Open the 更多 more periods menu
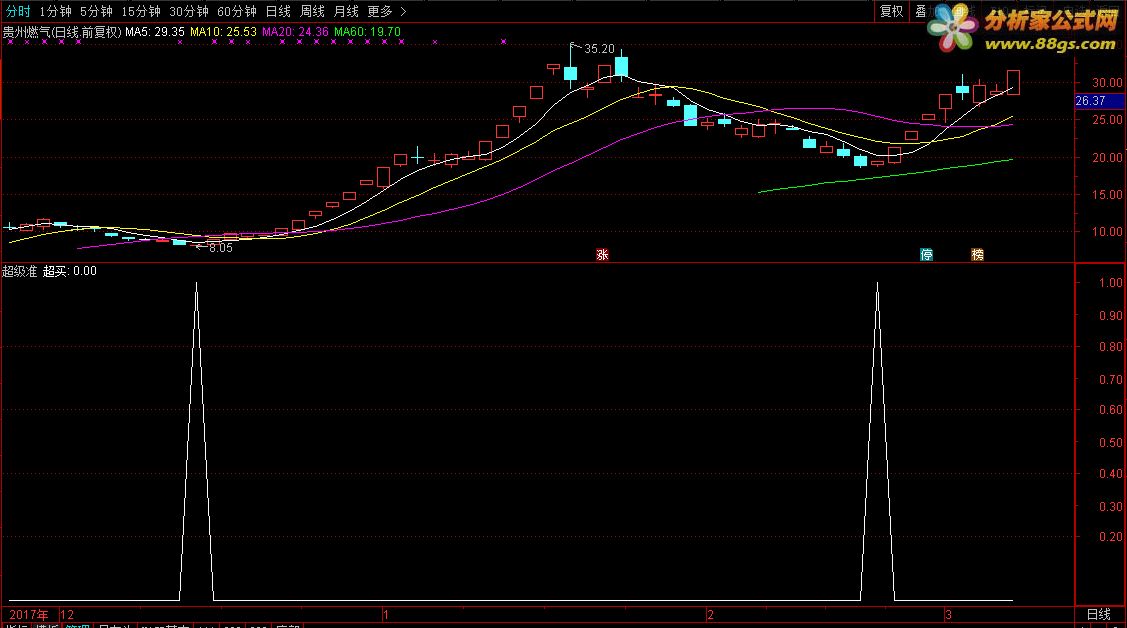The width and height of the screenshot is (1127, 628). click(x=380, y=11)
